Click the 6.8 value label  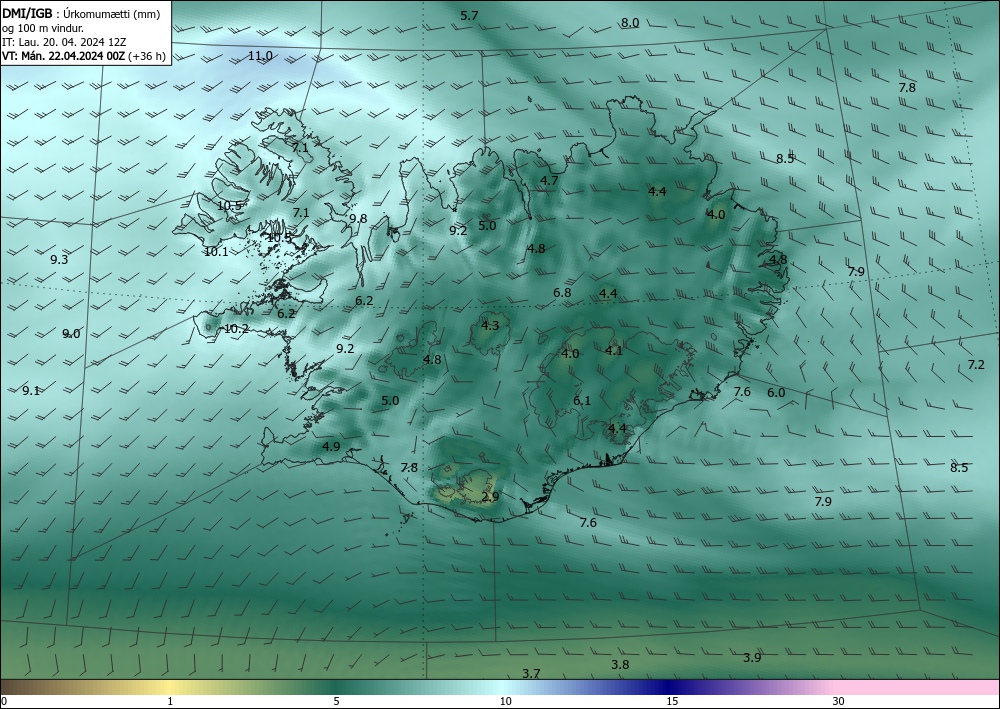tap(562, 293)
